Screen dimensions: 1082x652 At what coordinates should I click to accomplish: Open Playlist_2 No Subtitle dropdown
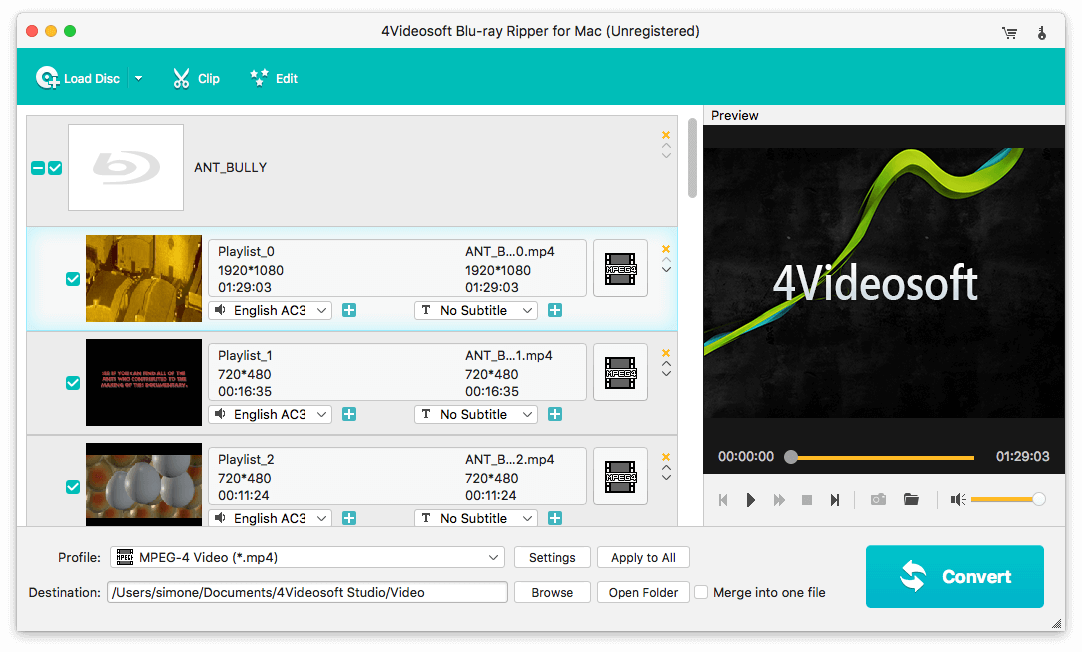pyautogui.click(x=475, y=518)
